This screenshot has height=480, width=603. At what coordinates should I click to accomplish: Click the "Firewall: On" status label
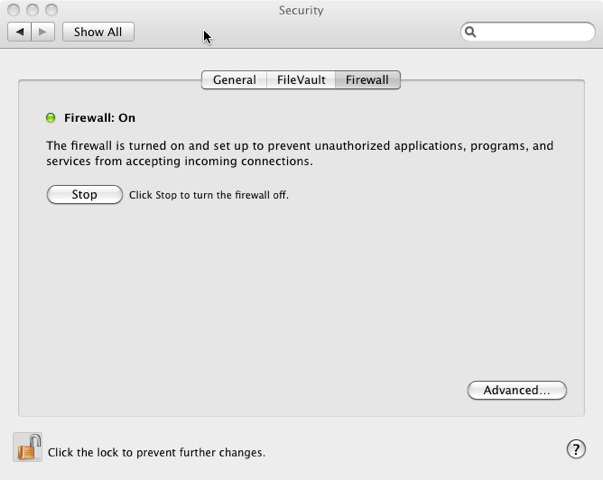tap(99, 118)
